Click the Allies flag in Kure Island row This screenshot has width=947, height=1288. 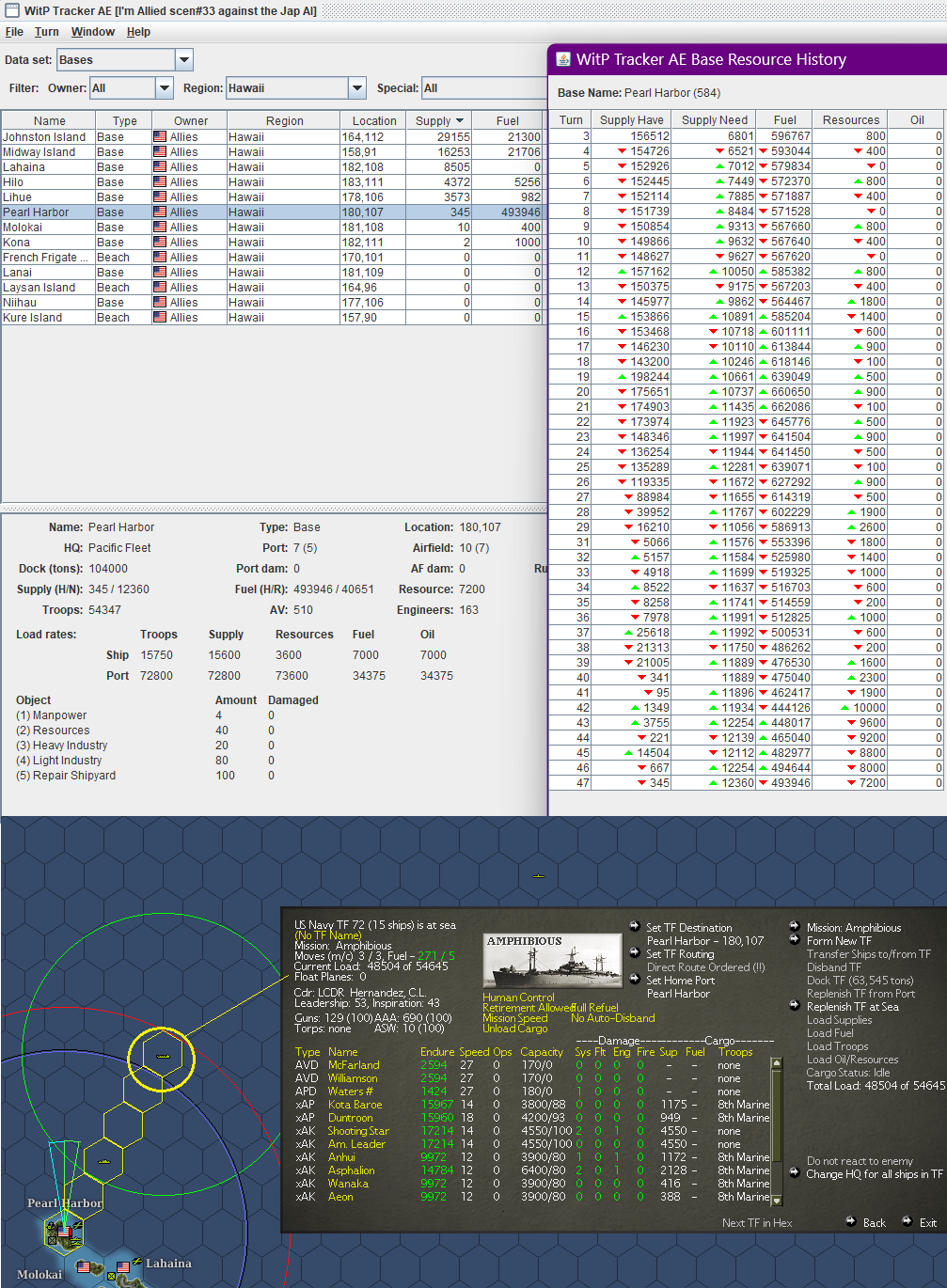[x=160, y=317]
